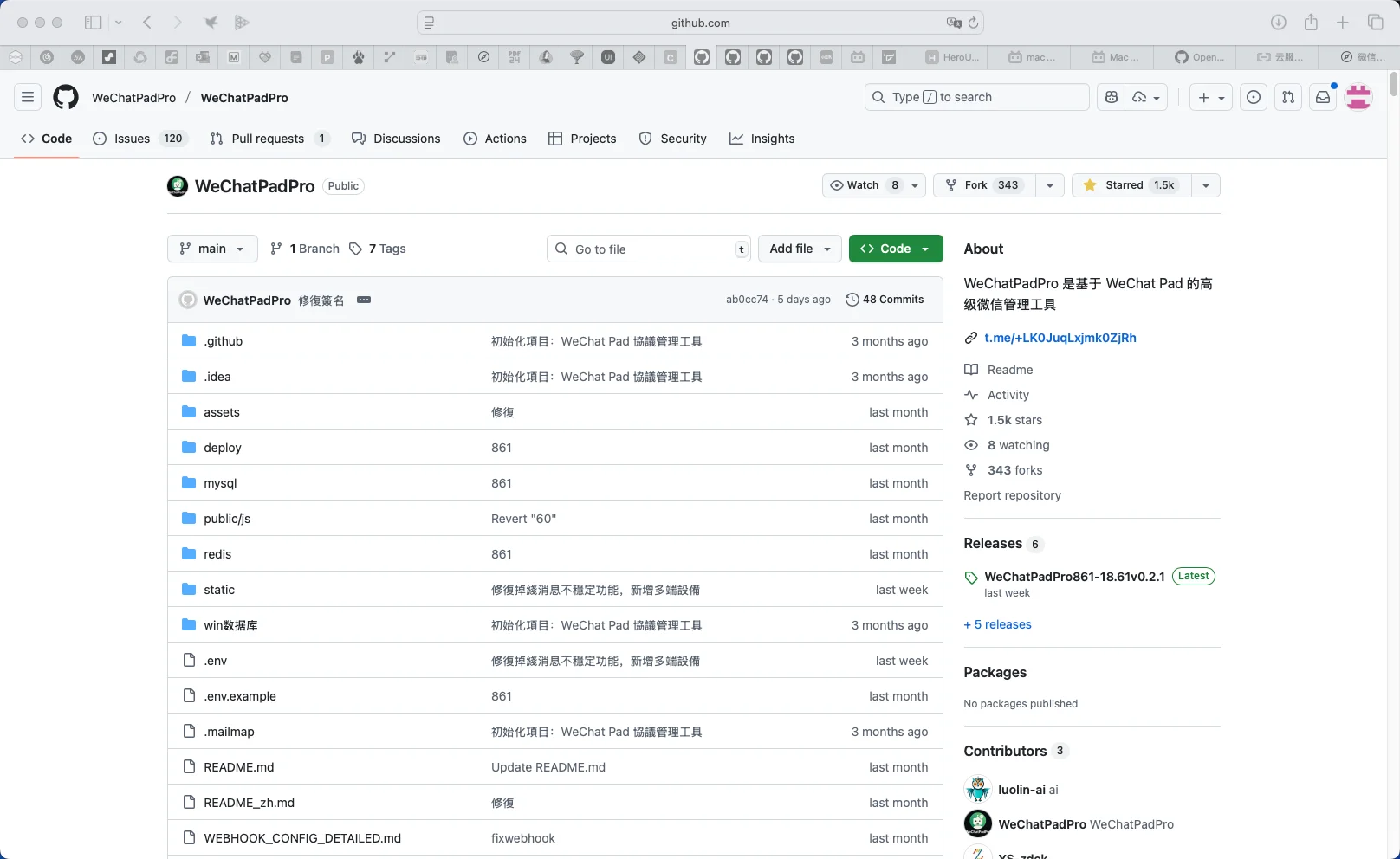Open README_zh.md file
1400x859 pixels.
click(x=250, y=803)
